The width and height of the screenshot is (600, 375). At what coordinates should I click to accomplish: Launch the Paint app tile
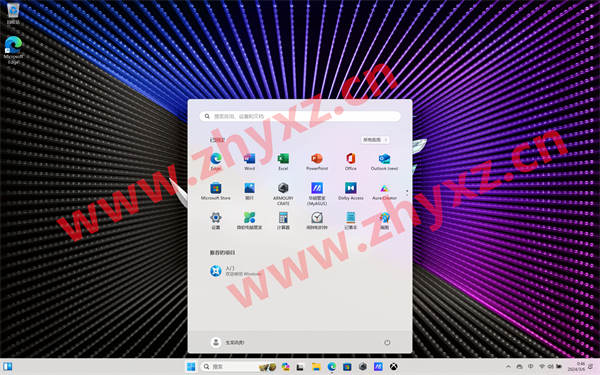point(384,220)
